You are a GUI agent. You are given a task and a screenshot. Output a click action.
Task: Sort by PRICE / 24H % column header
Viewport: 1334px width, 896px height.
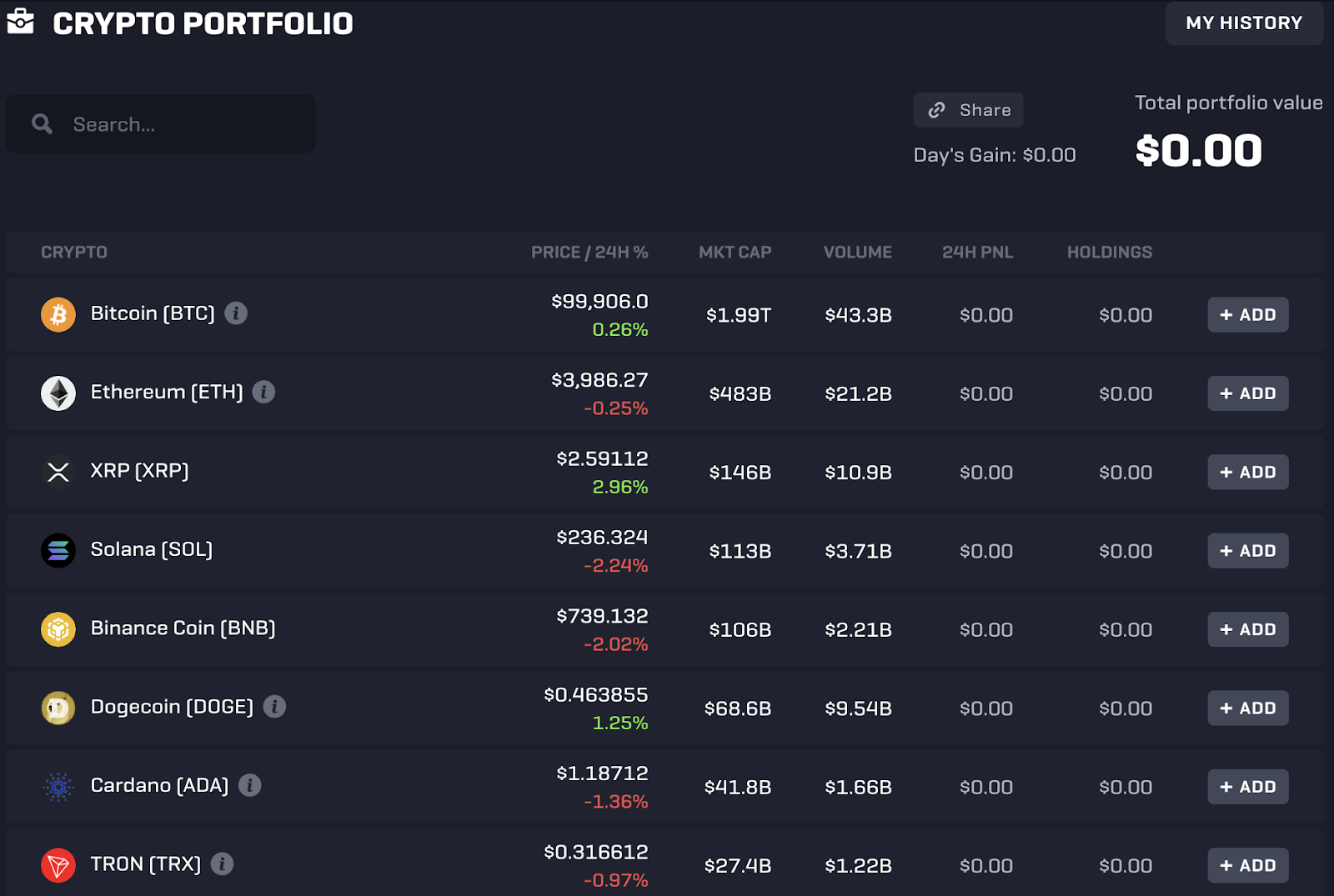[x=589, y=253]
